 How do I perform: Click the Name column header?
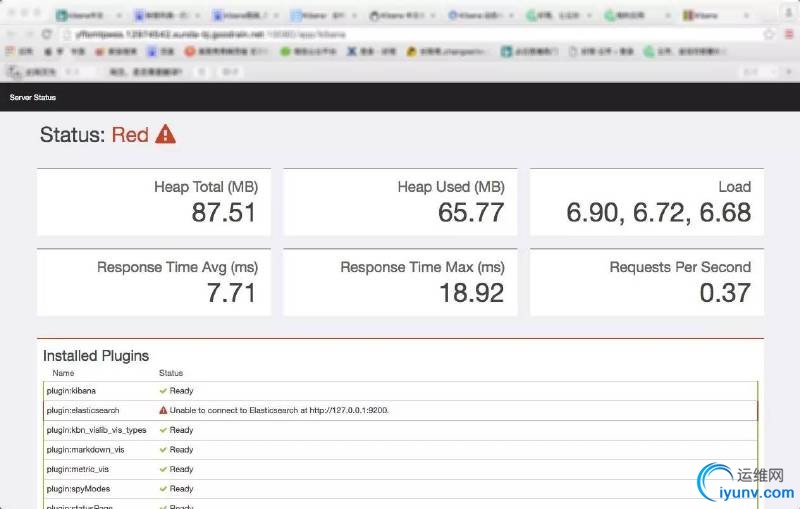click(x=63, y=373)
